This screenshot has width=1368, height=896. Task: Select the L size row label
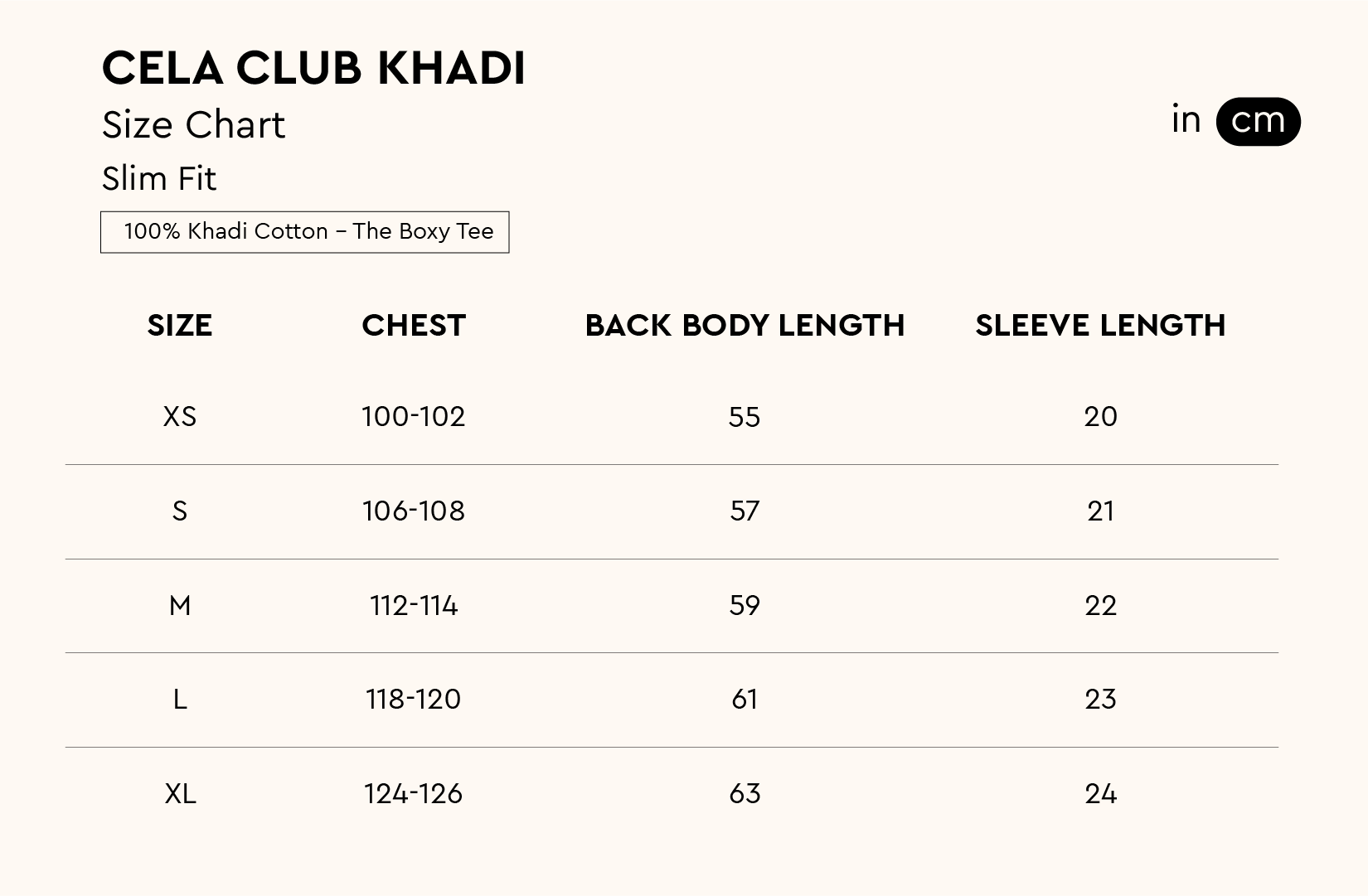point(180,700)
